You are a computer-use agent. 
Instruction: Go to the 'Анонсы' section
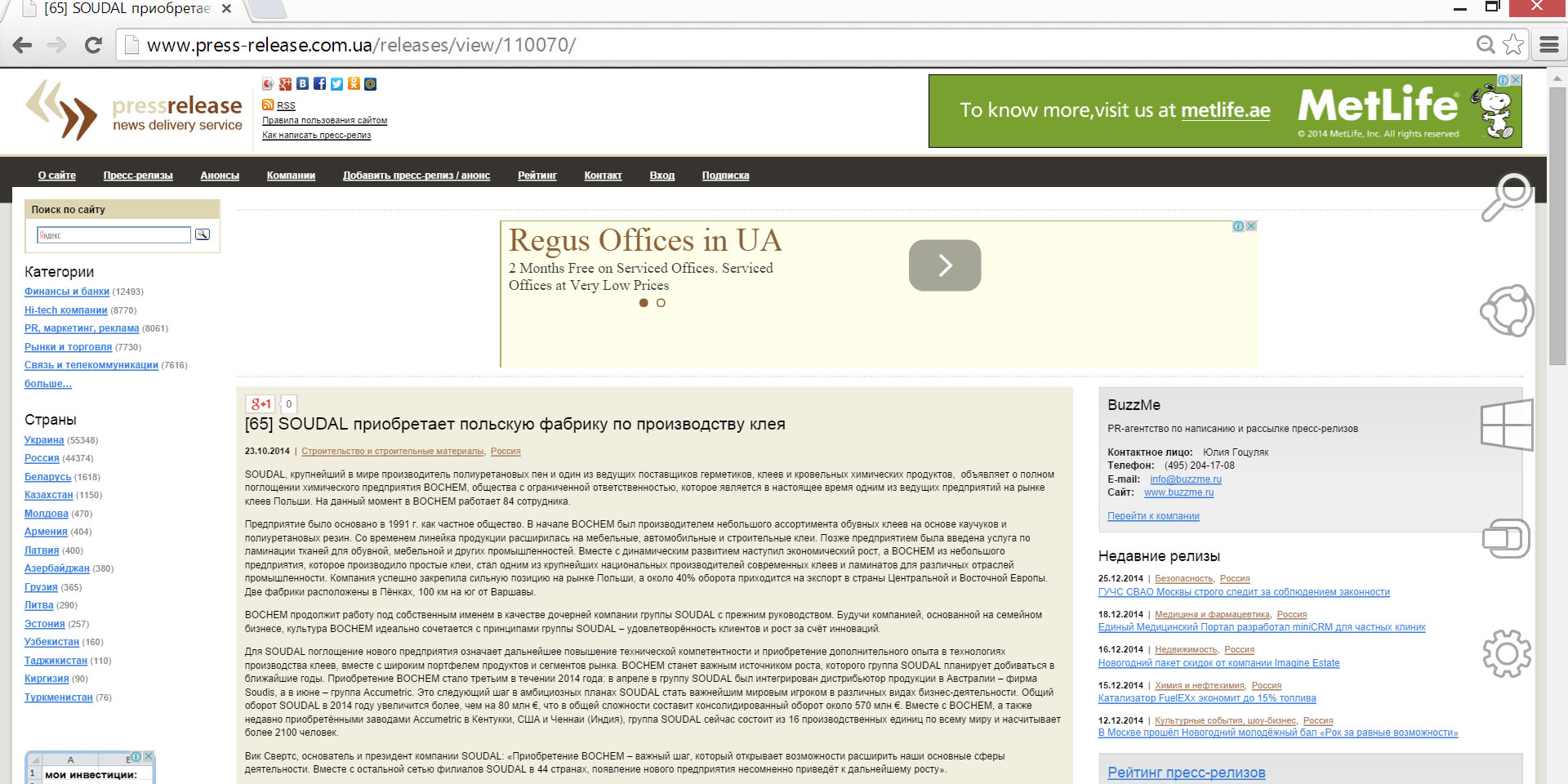point(220,176)
